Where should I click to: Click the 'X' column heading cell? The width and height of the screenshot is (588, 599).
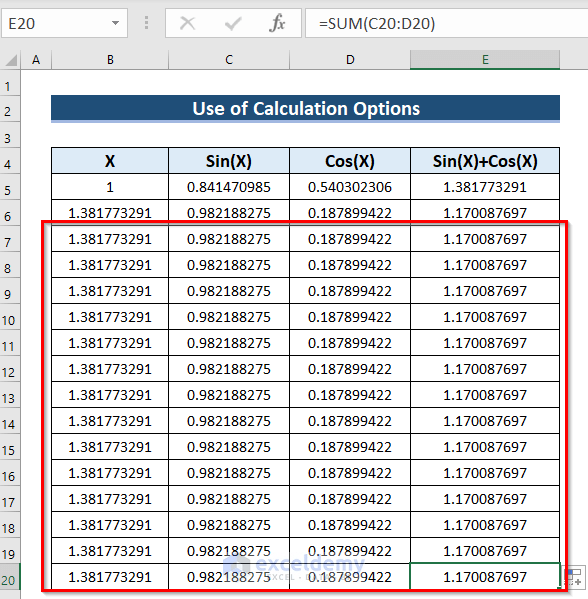click(x=110, y=161)
